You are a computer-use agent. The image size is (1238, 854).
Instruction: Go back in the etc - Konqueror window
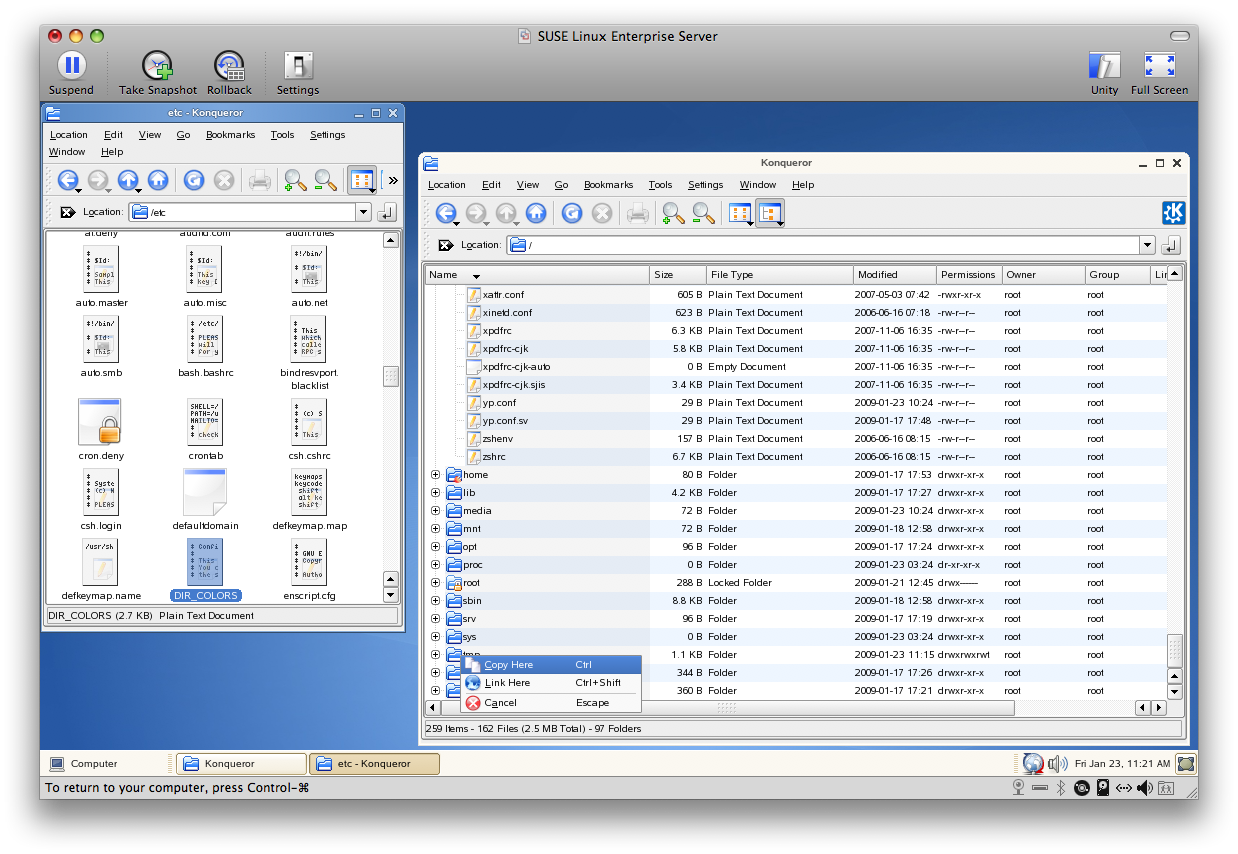68,180
